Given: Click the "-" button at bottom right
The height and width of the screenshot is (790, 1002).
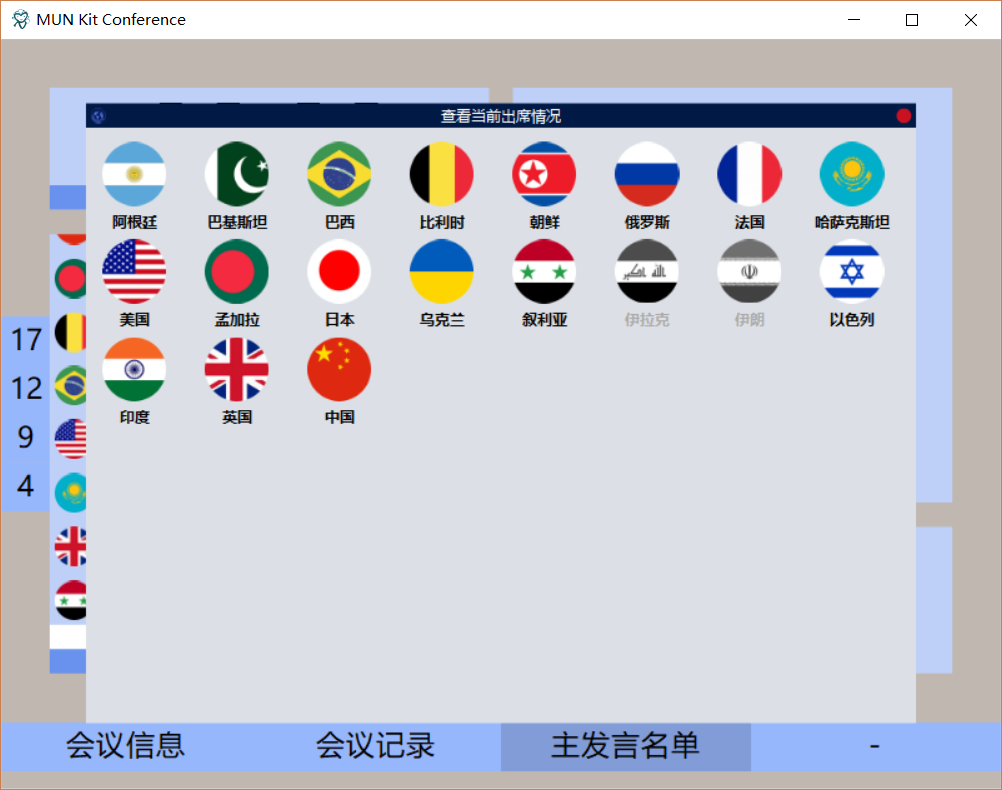Looking at the screenshot, I should [x=875, y=746].
